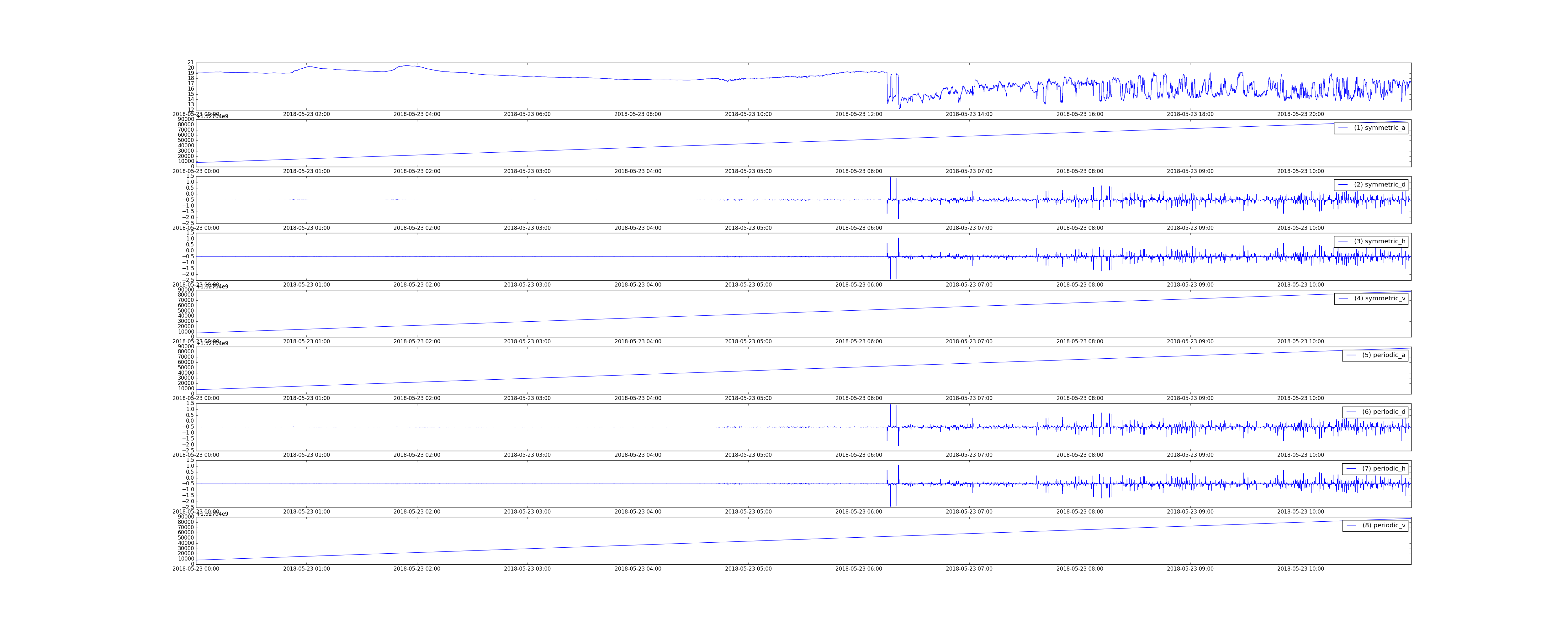Click "2018-05-23 03:00" under the periodic_v plot
Viewport: 1568px width, 627px height.
[x=527, y=569]
